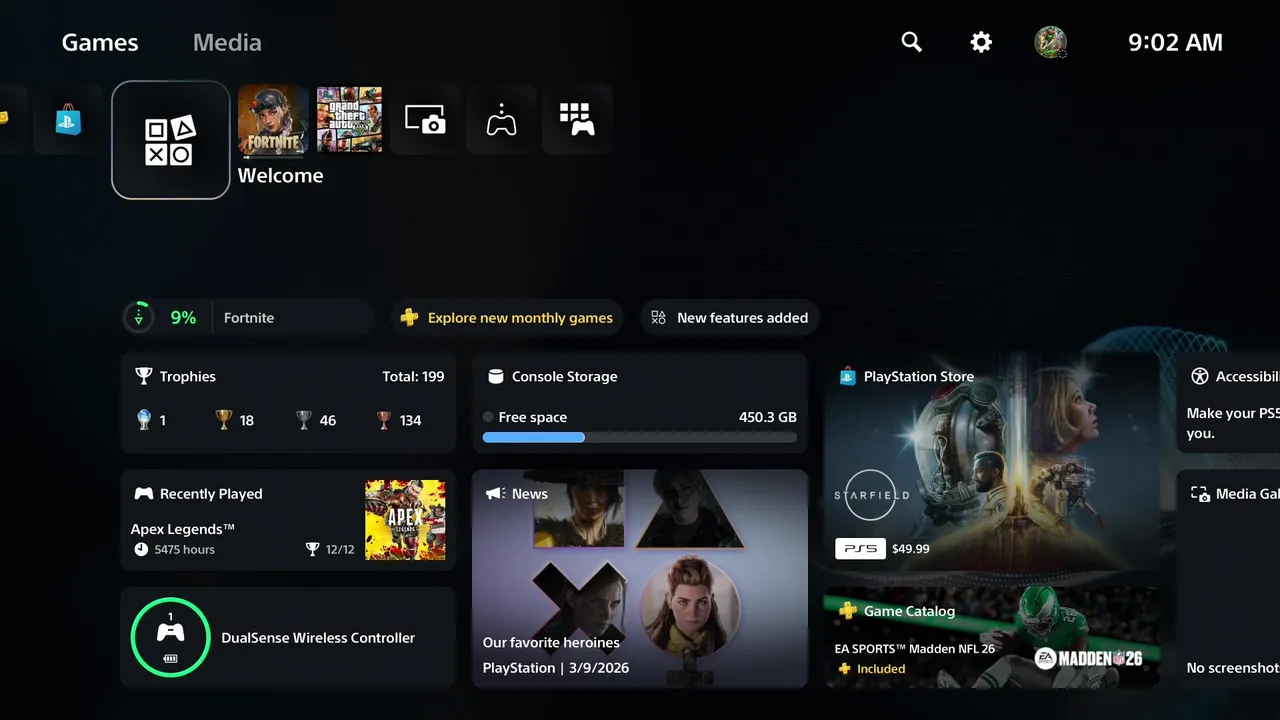
Task: Open the Game Catalog Madden card
Action: (x=992, y=637)
